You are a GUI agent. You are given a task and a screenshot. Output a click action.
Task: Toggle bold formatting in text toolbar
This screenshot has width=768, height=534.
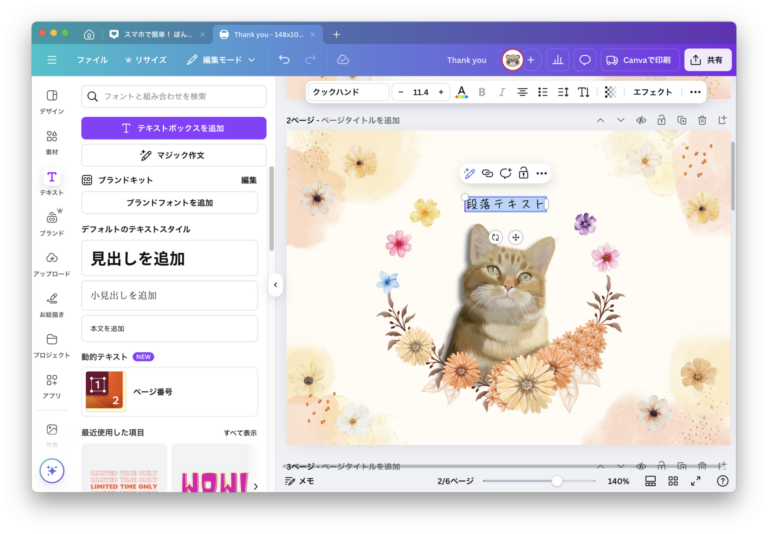tap(482, 92)
